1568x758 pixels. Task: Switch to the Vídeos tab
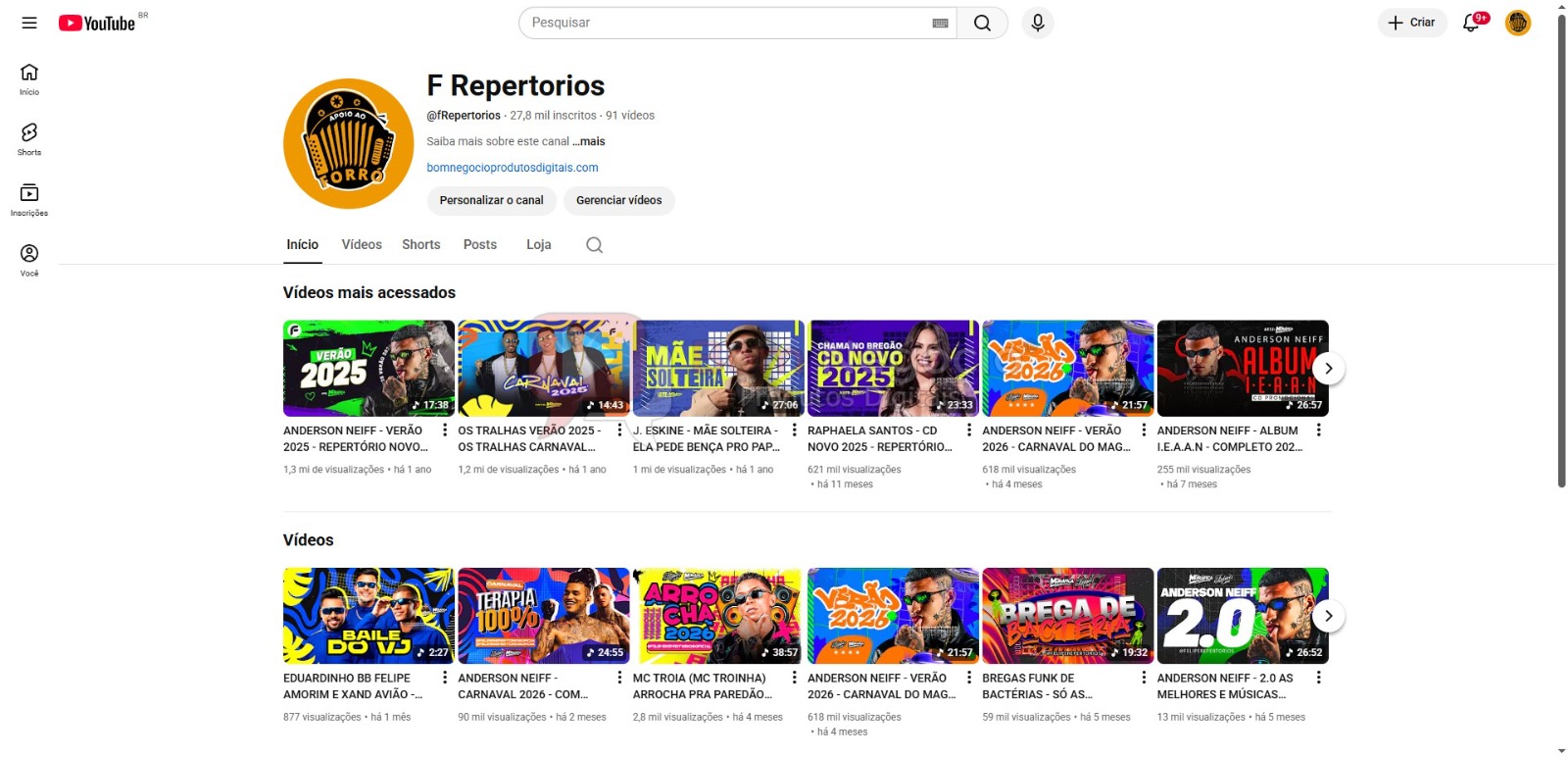(362, 245)
